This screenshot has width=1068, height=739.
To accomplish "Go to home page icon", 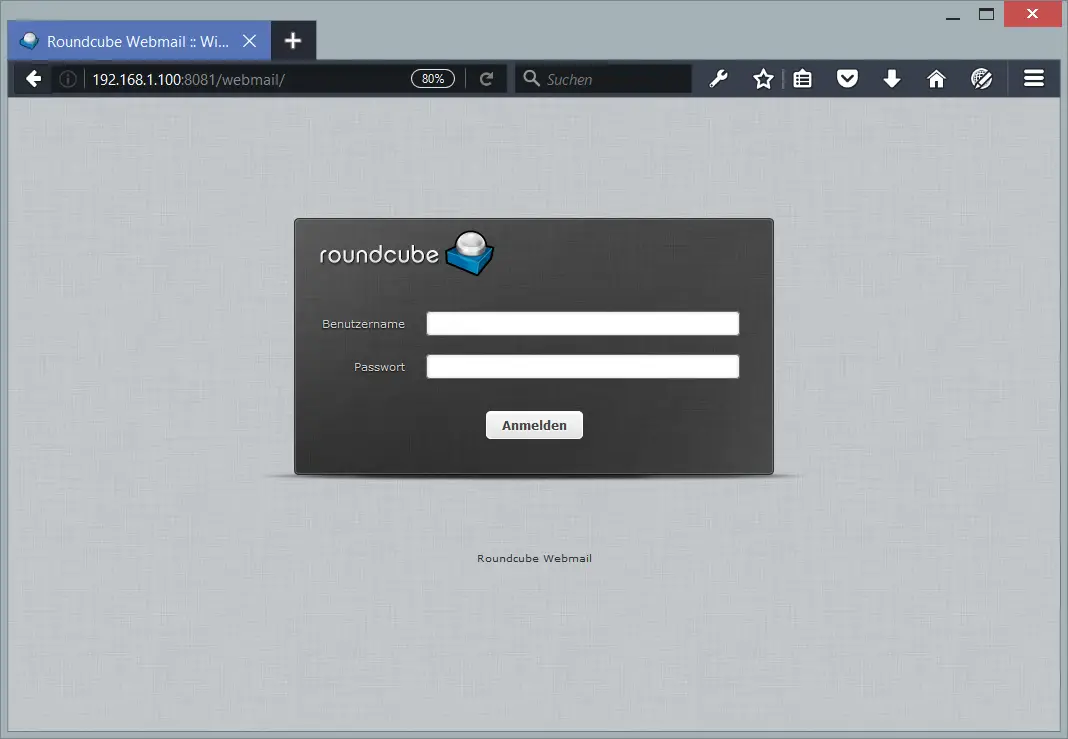I will (937, 79).
